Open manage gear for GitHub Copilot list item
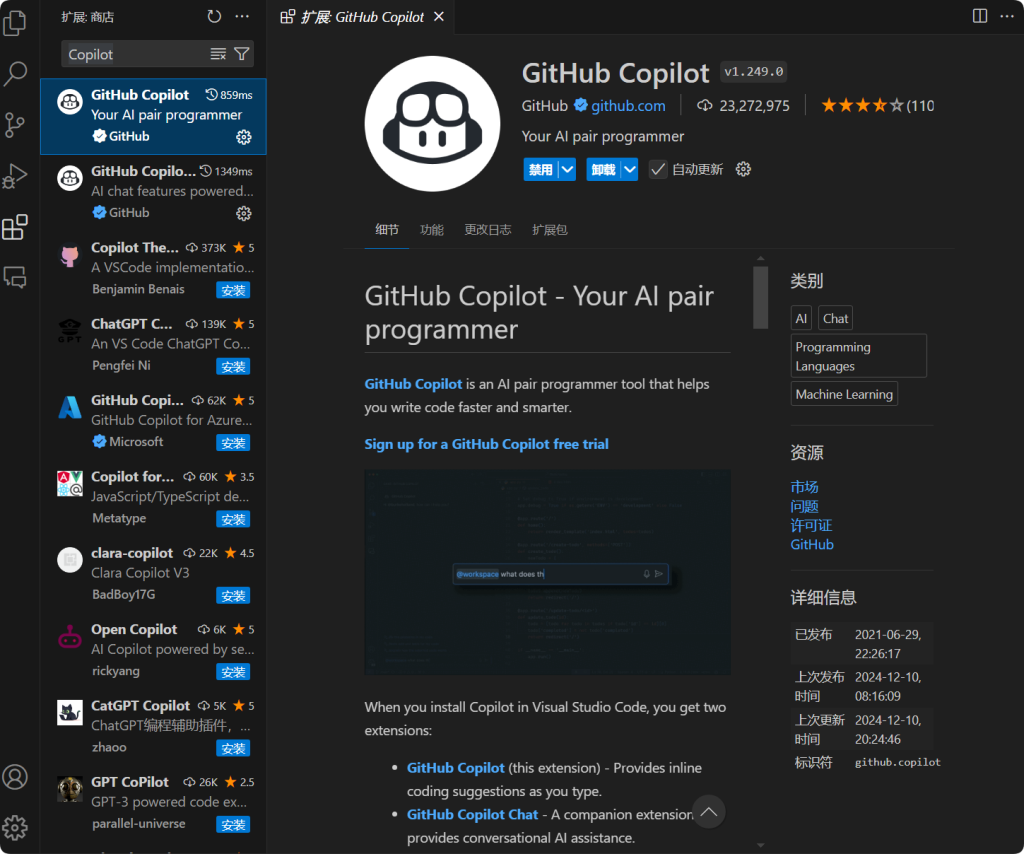This screenshot has height=854, width=1024. click(244, 137)
